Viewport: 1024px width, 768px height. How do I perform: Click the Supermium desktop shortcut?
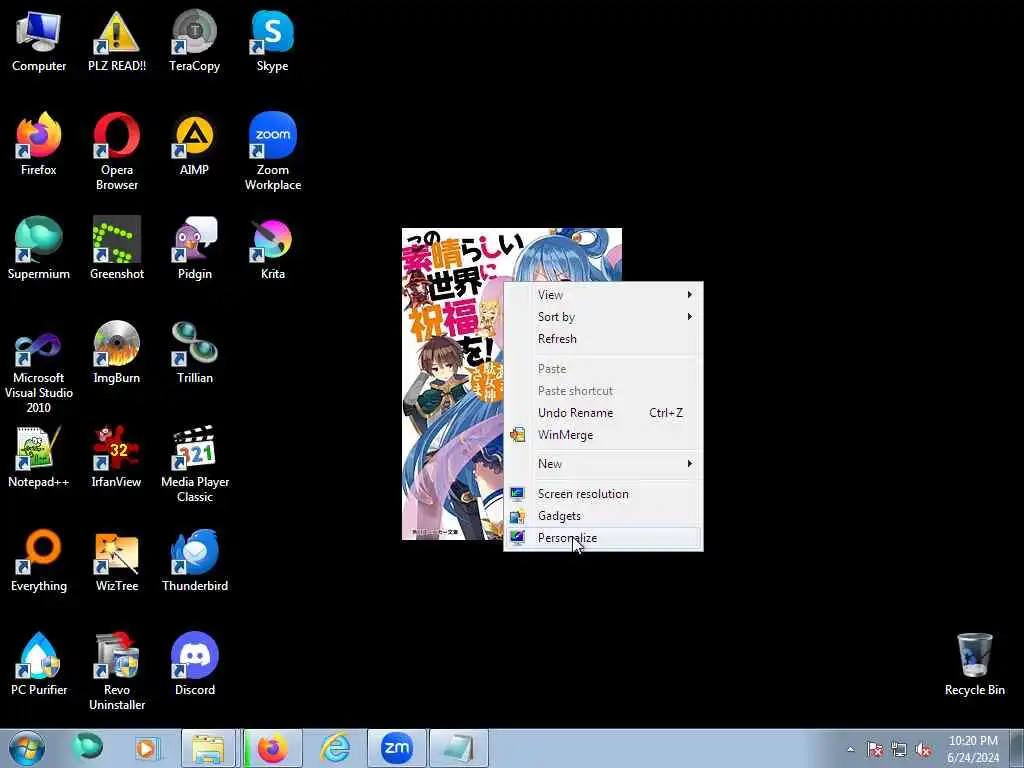tap(39, 248)
